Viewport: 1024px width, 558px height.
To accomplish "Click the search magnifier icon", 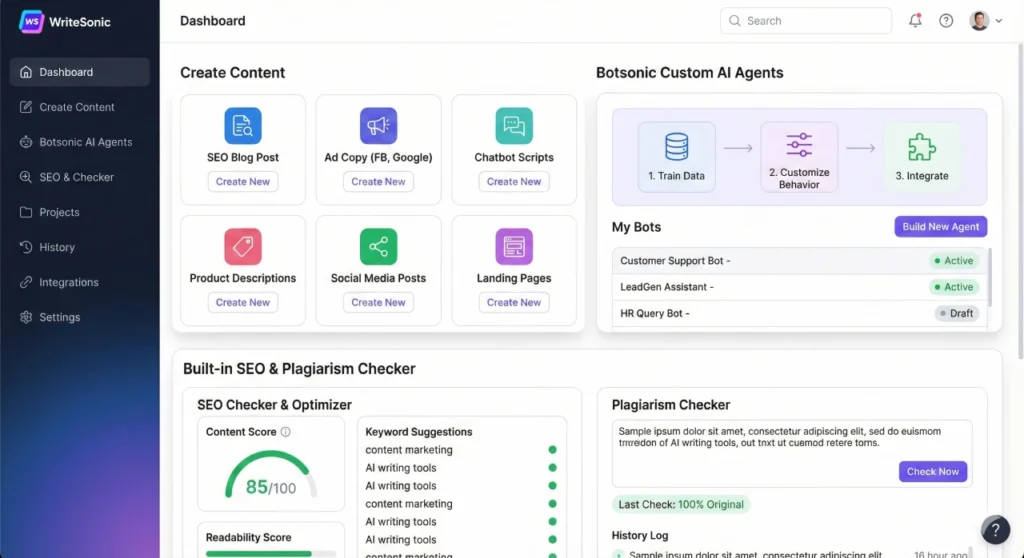I will coord(735,21).
